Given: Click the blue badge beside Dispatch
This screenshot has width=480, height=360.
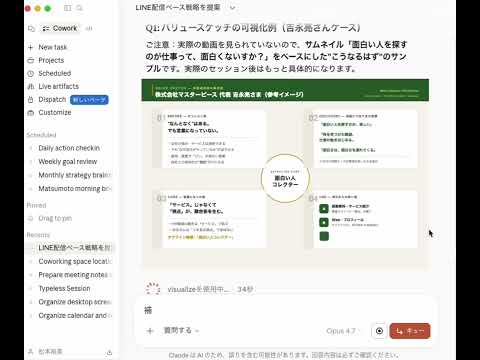Looking at the screenshot, I should coord(89,100).
